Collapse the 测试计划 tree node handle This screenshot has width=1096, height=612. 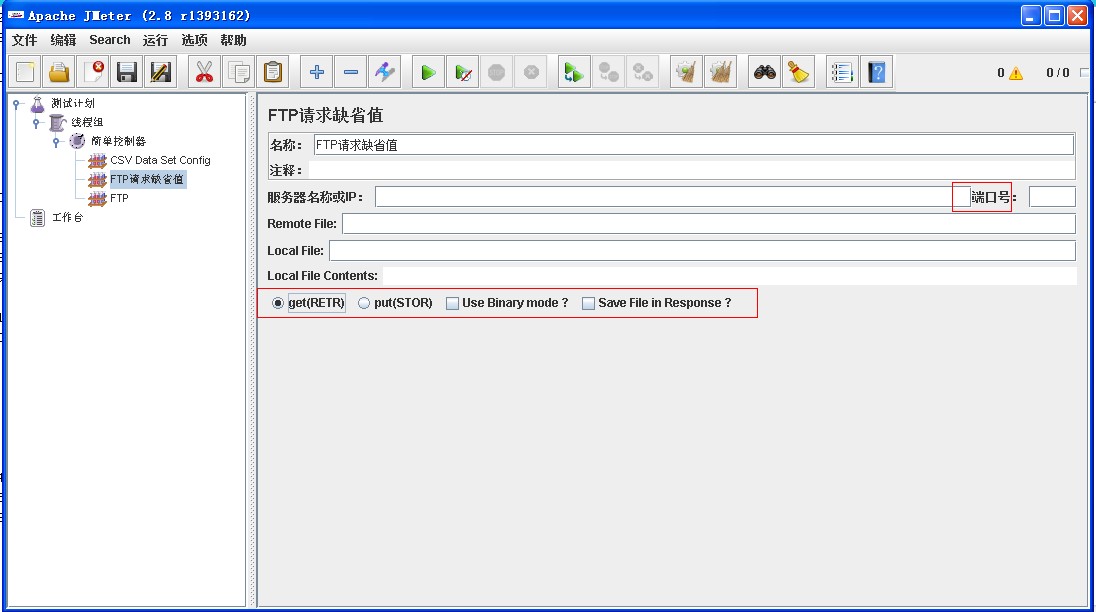point(16,104)
